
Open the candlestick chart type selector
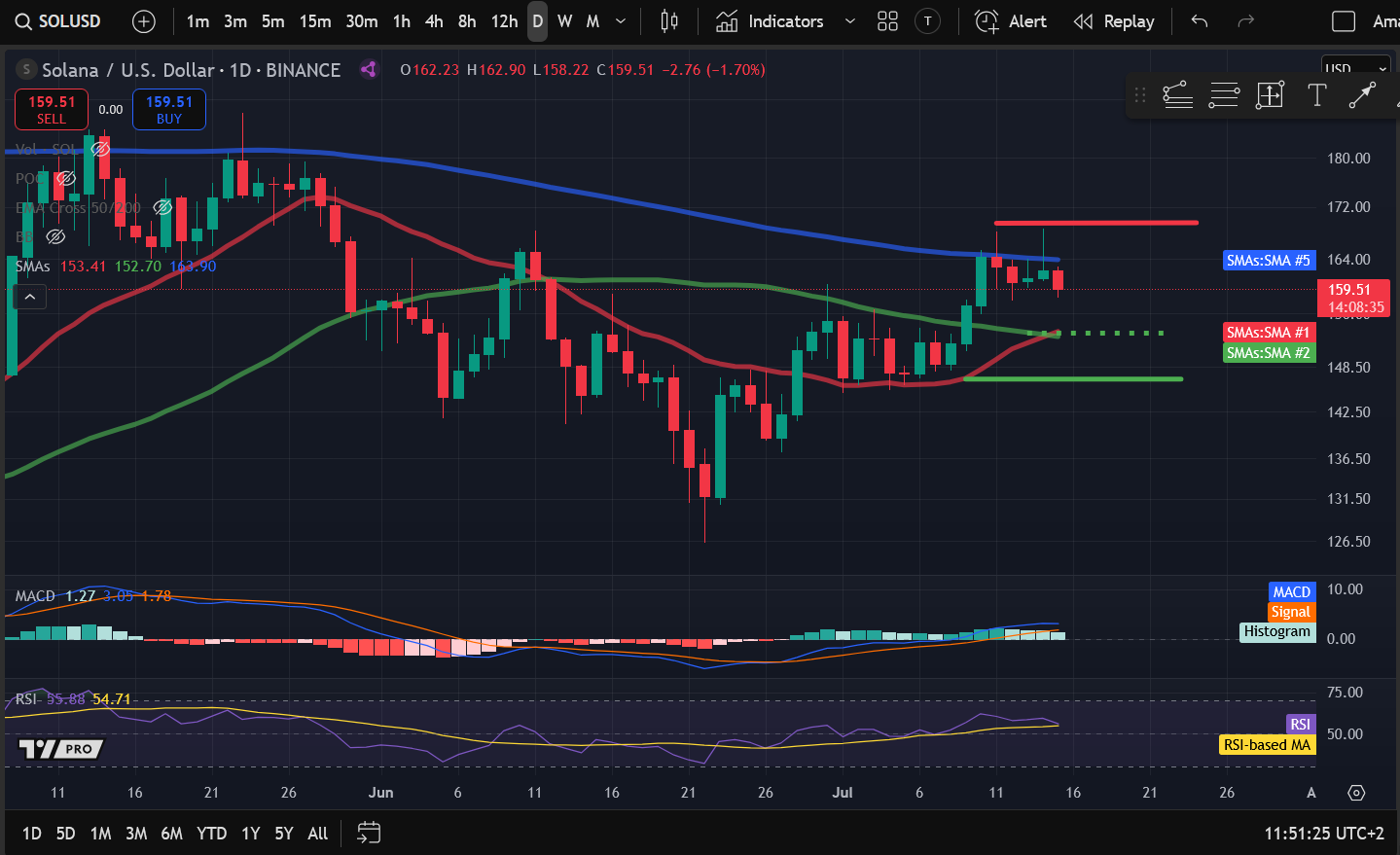669,21
